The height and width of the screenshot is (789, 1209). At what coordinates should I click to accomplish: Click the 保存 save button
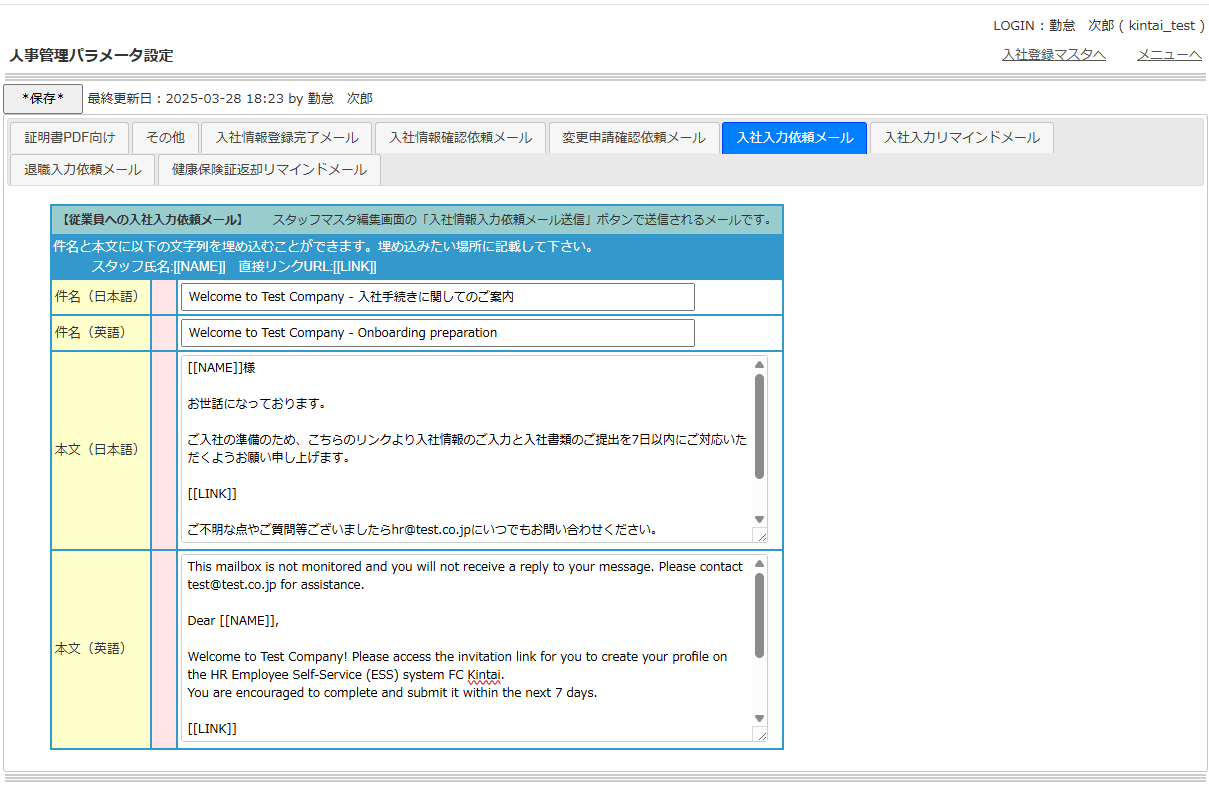42,98
